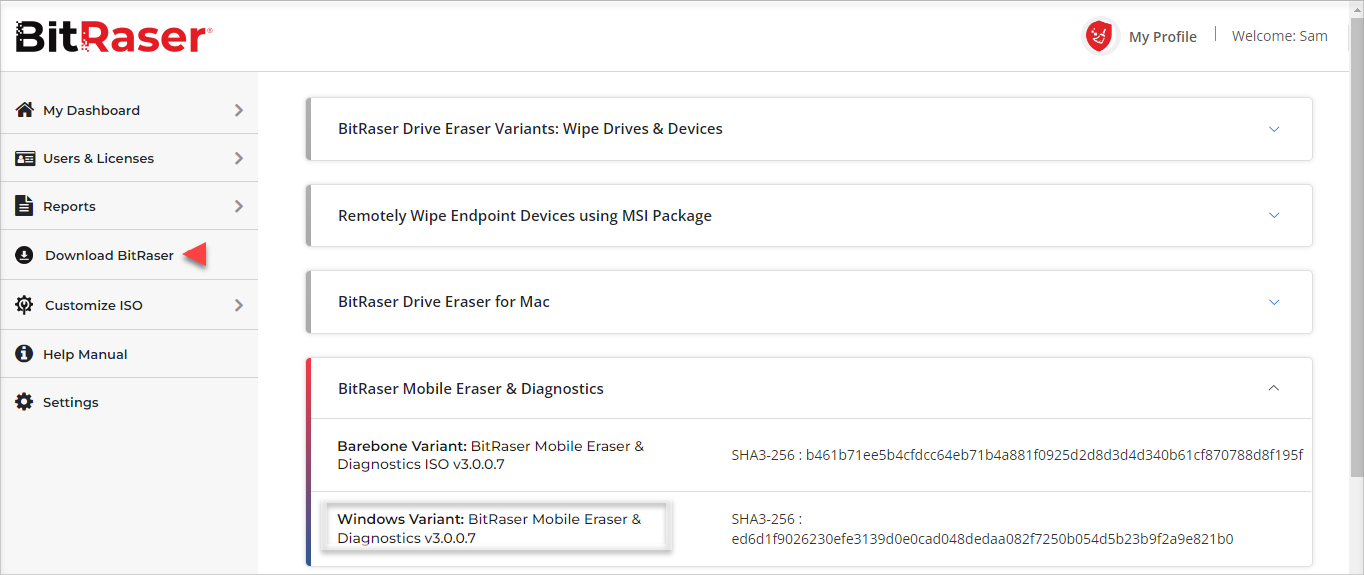Expand Remotely Wipe Endpoint Devices chevron
Viewport: 1364px width, 575px height.
point(1274,215)
